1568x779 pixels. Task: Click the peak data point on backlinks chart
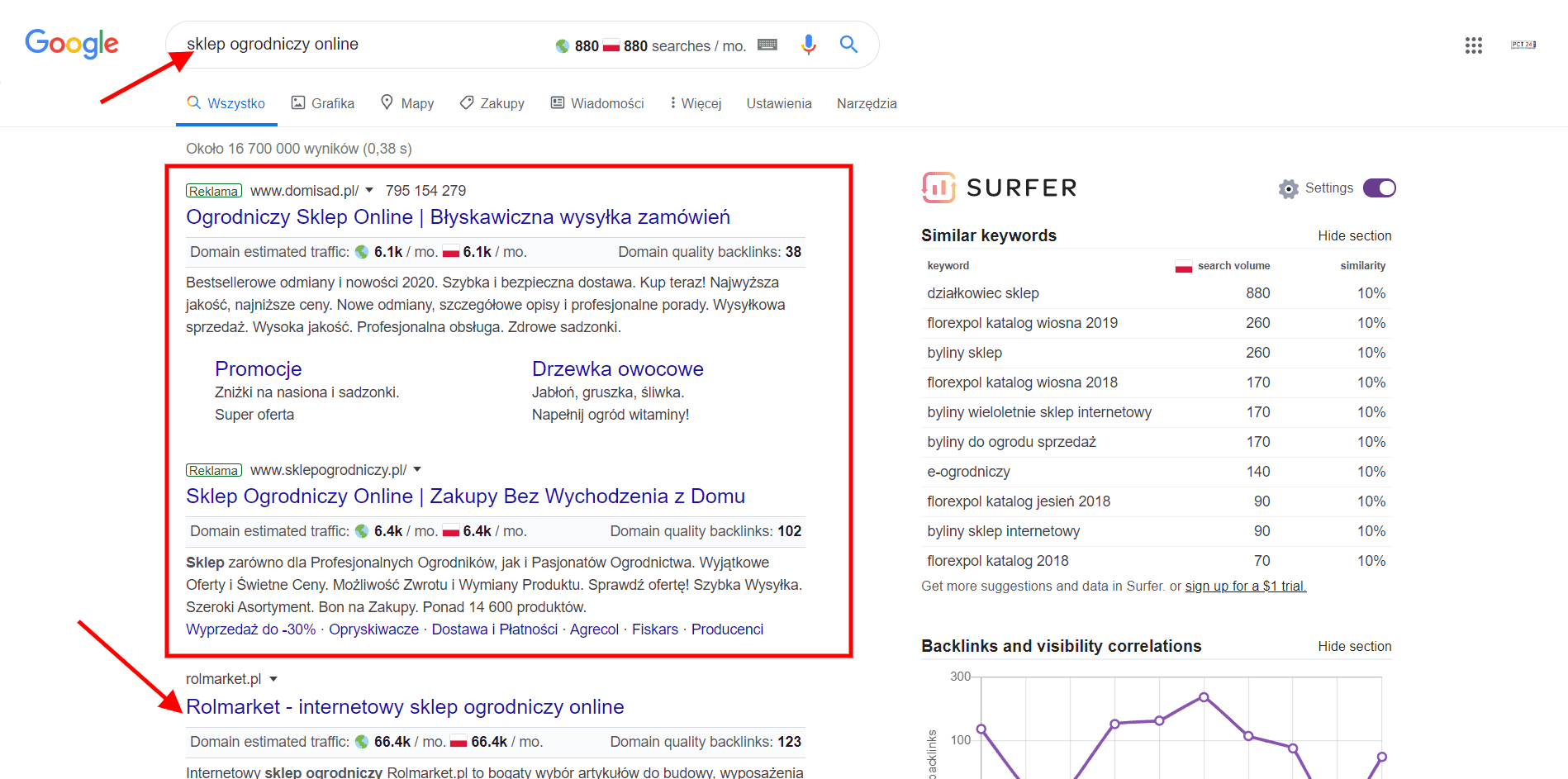click(1204, 697)
